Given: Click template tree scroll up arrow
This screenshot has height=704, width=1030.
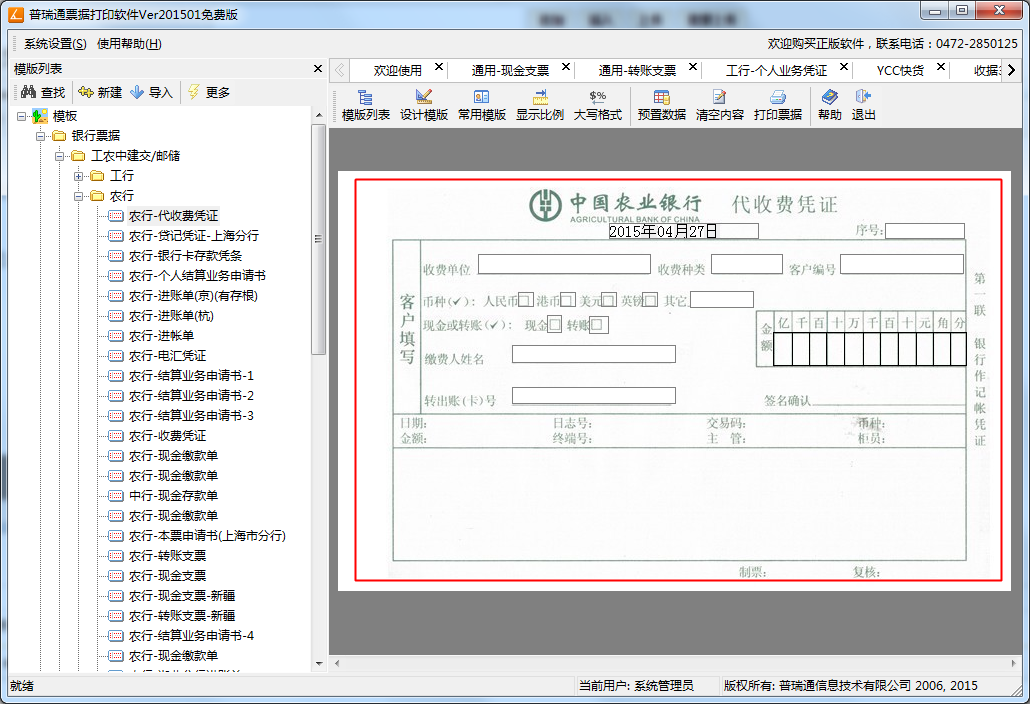Looking at the screenshot, I should click(319, 115).
